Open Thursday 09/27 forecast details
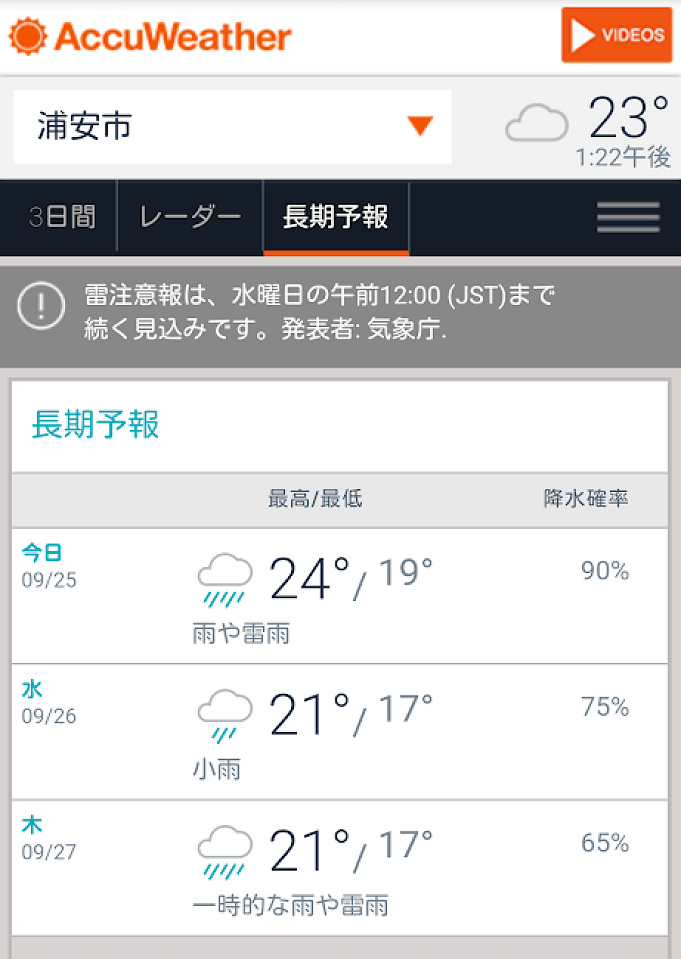This screenshot has width=681, height=959. click(340, 868)
